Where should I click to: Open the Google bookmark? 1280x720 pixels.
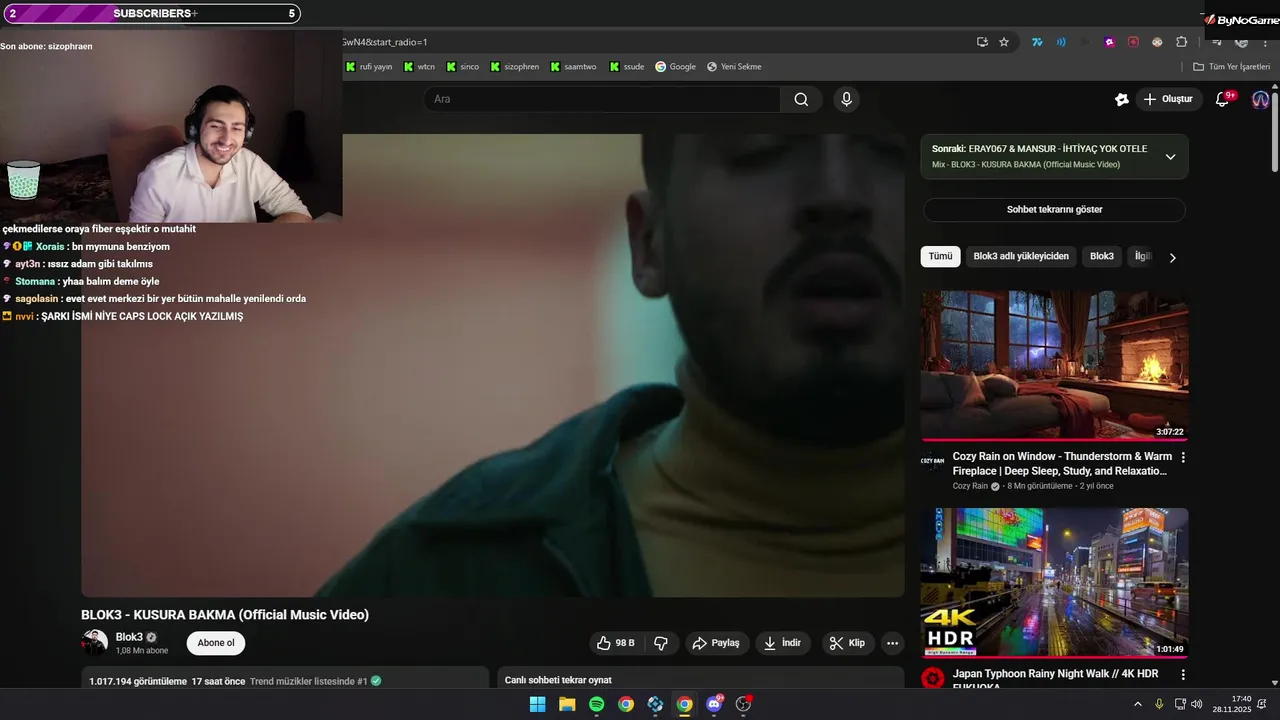click(676, 67)
